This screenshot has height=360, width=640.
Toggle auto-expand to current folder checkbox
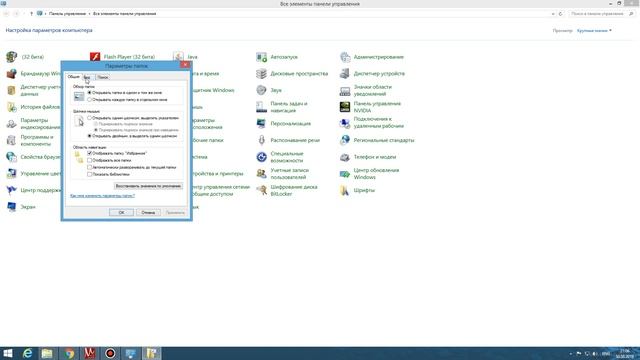click(x=89, y=167)
